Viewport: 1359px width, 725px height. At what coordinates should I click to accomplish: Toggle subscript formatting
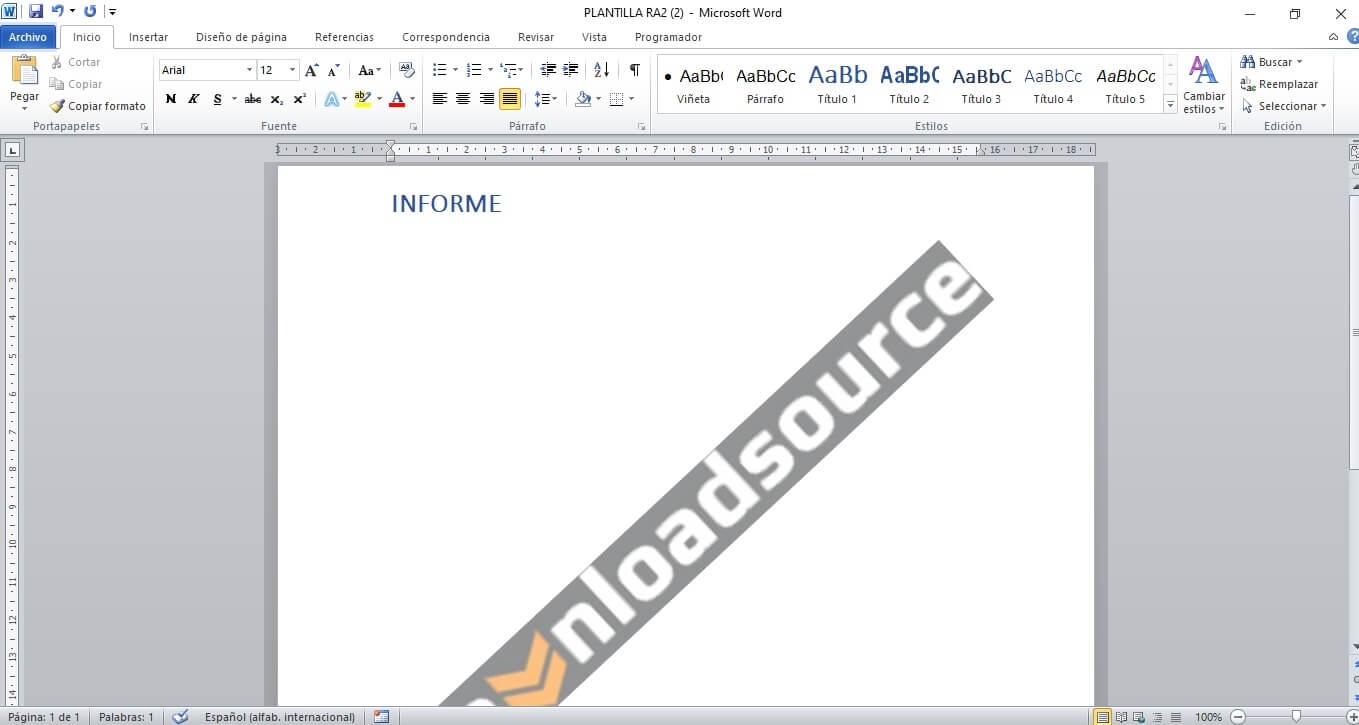277,99
